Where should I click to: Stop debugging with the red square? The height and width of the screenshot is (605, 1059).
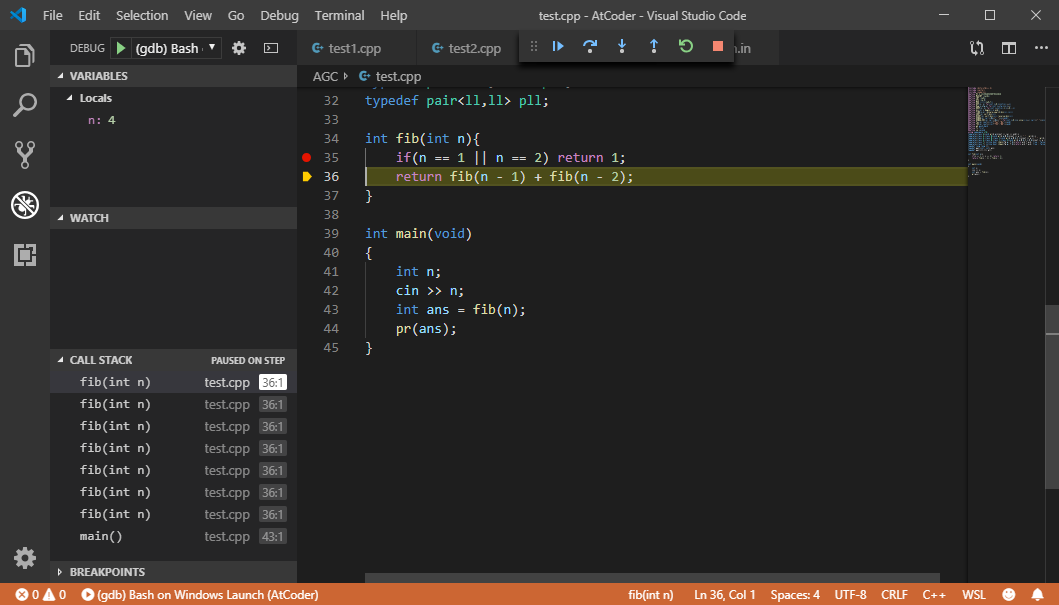pos(717,46)
